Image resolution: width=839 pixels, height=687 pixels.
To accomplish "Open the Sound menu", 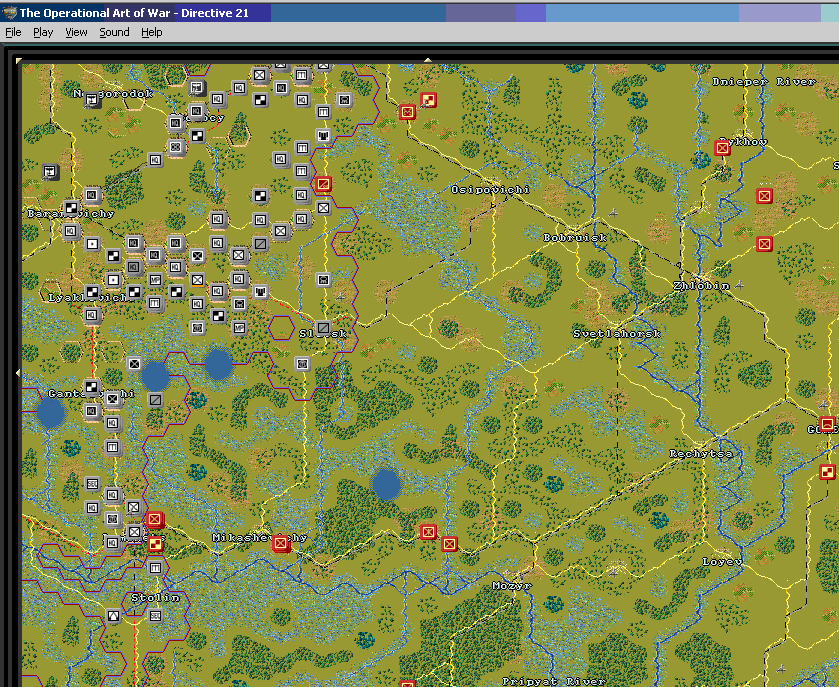I will click(x=114, y=32).
